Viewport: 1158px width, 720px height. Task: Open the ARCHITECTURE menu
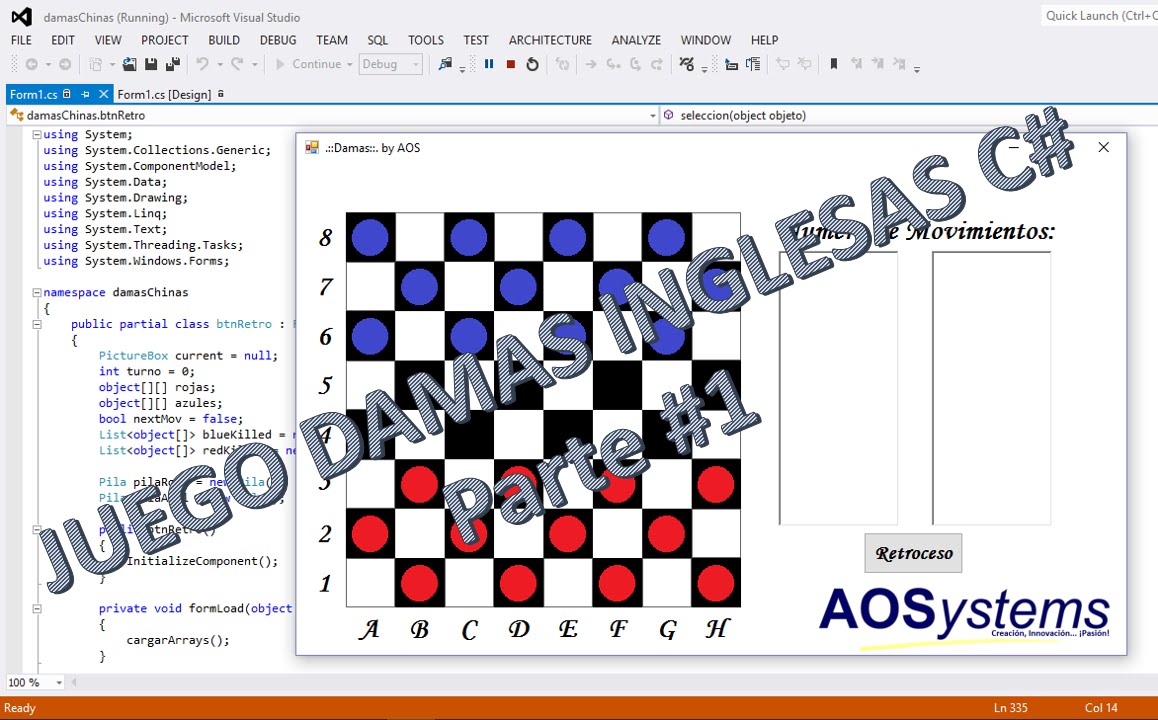coord(550,40)
